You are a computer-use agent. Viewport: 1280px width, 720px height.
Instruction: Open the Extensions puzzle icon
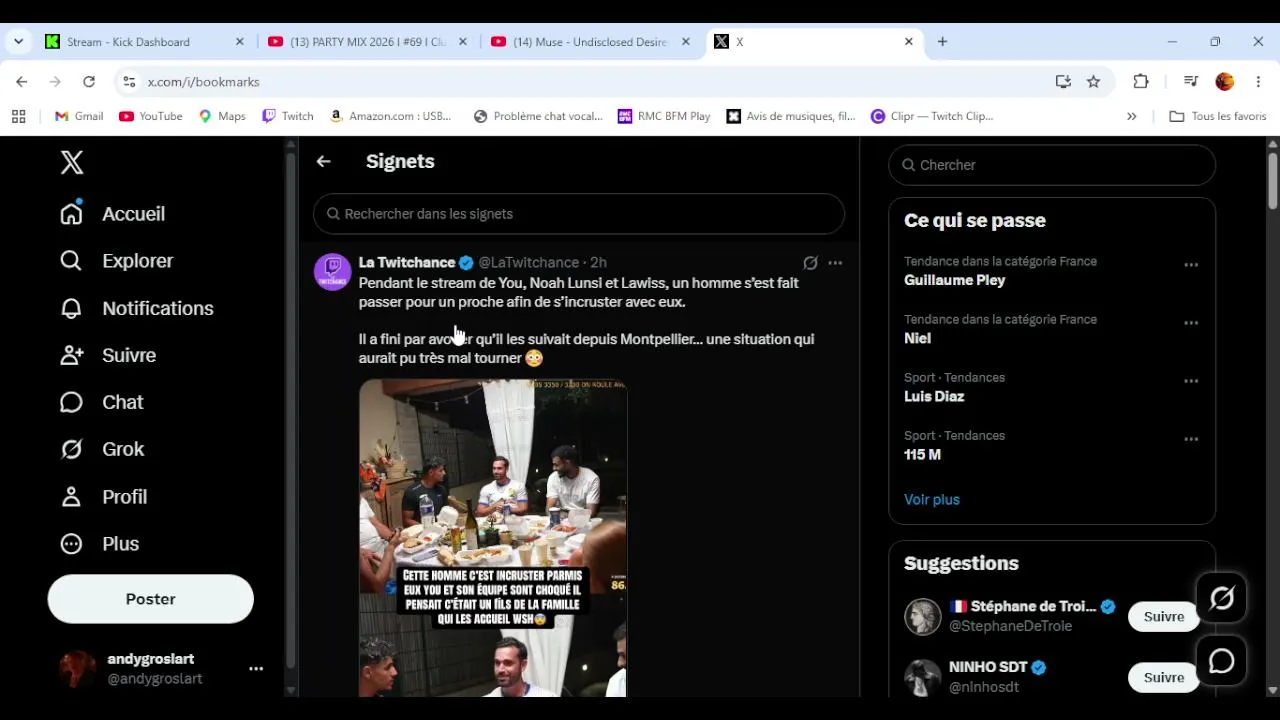coord(1141,82)
